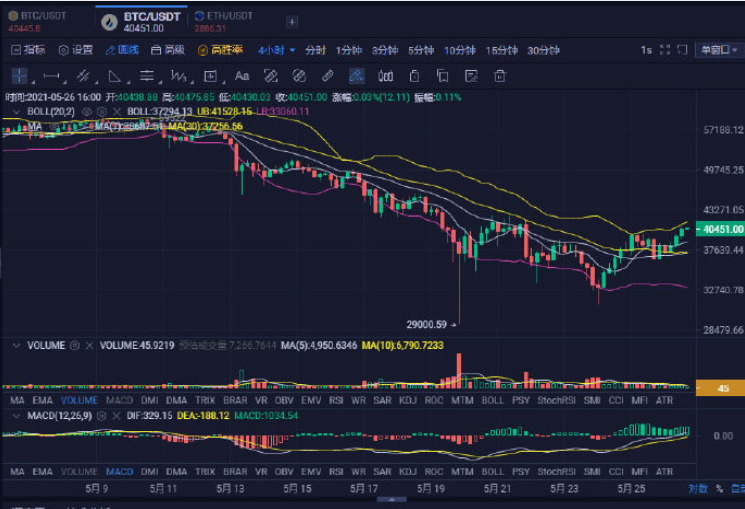This screenshot has height=509, width=745.
Task: Open the 4小时 timeframe dropdown
Action: point(277,50)
